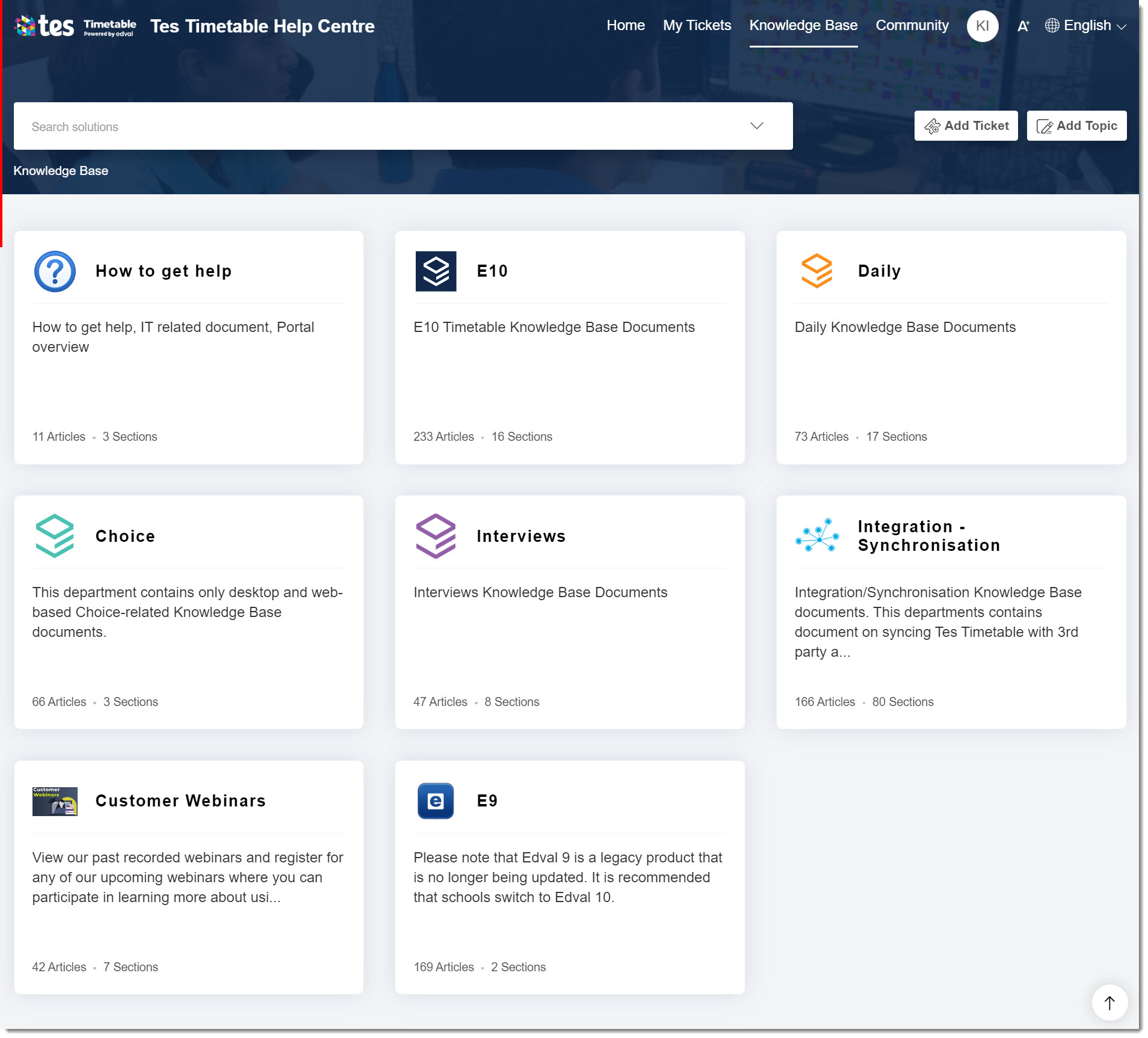Click Tes Timetable Help Centre heading
The height and width of the screenshot is (1038, 1148).
[262, 26]
